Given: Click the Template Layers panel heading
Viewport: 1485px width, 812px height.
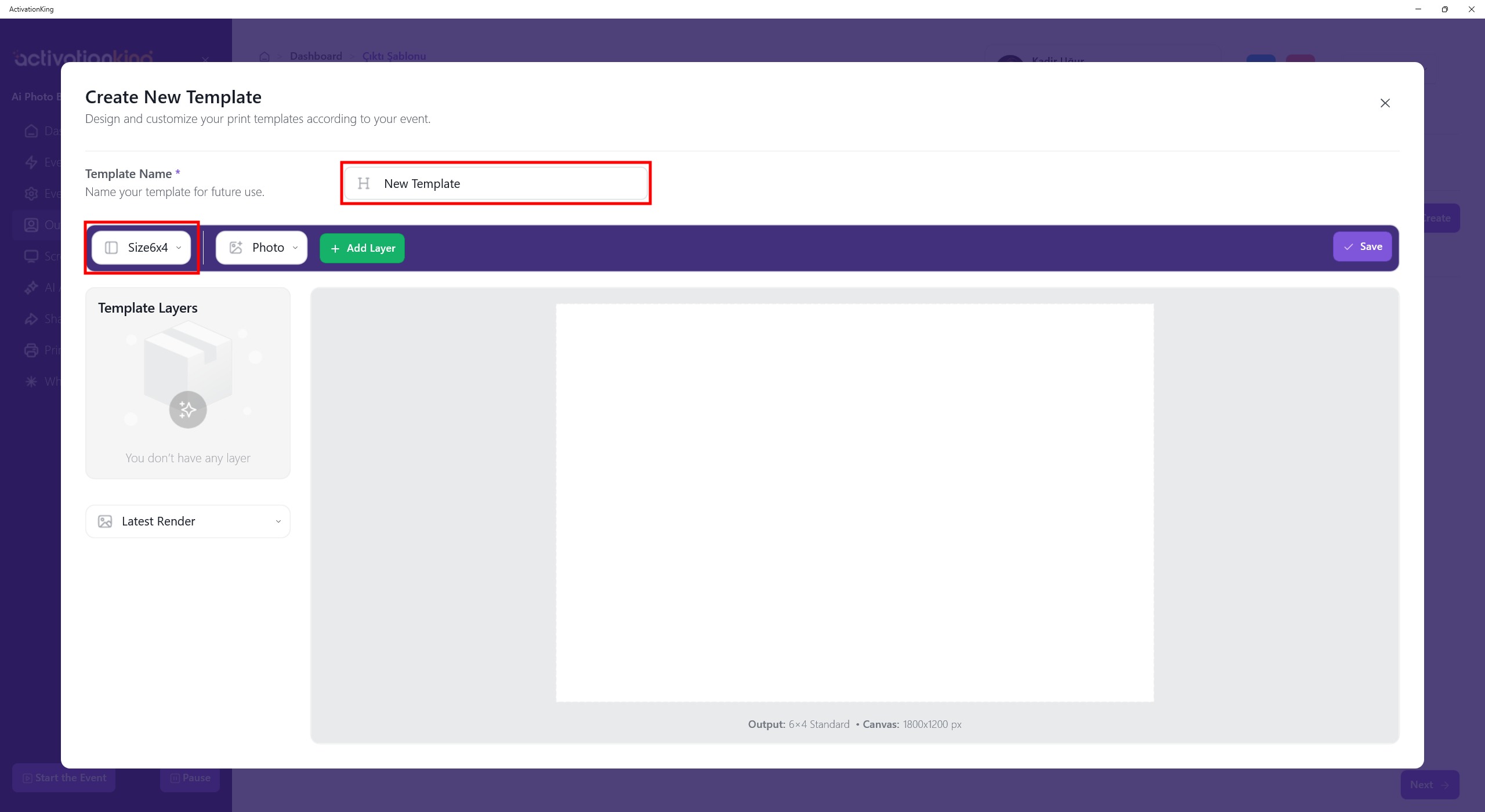Looking at the screenshot, I should pos(147,308).
